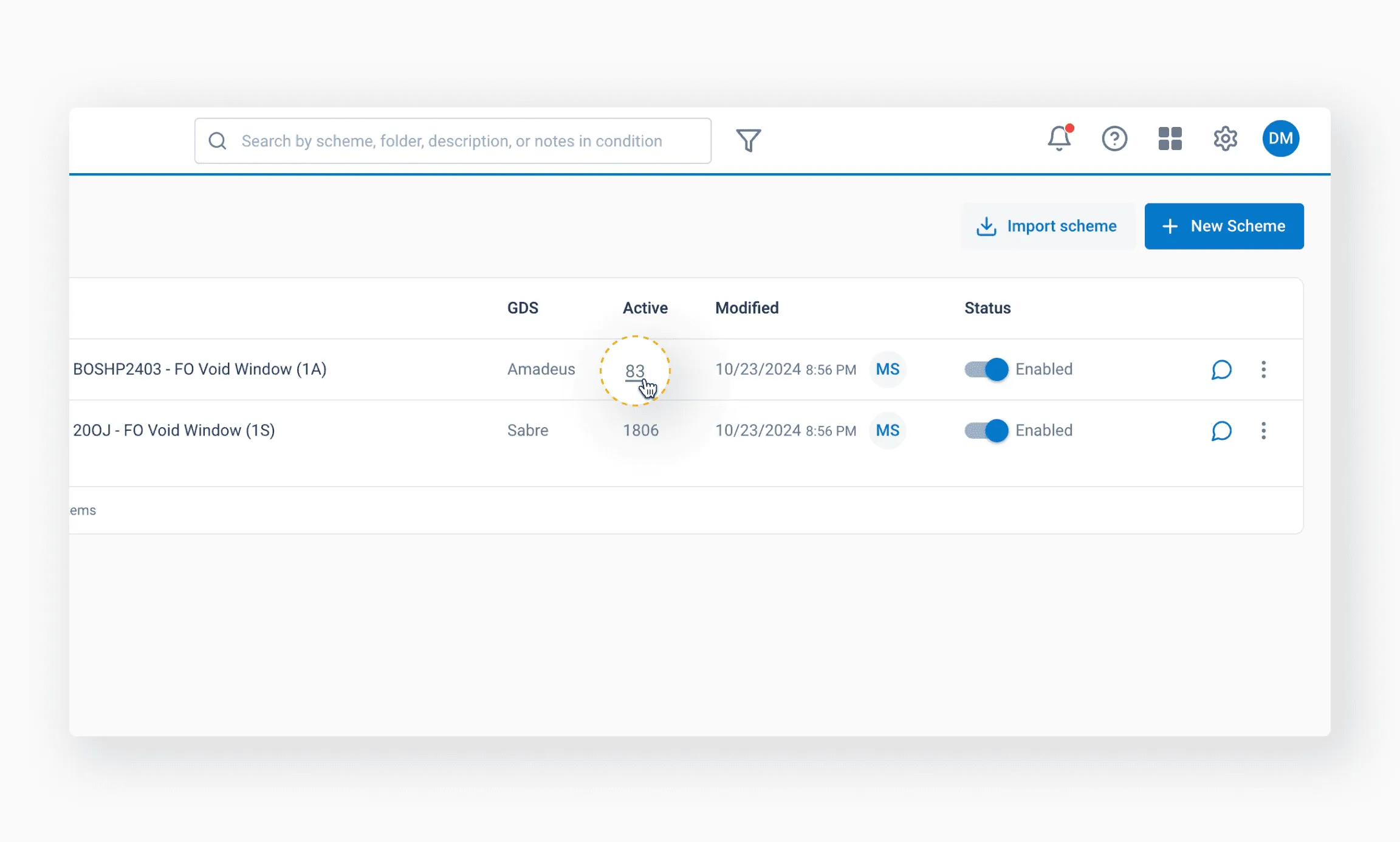Open the three-dot menu for BOSHP2403
This screenshot has height=842, width=1400.
(1264, 369)
